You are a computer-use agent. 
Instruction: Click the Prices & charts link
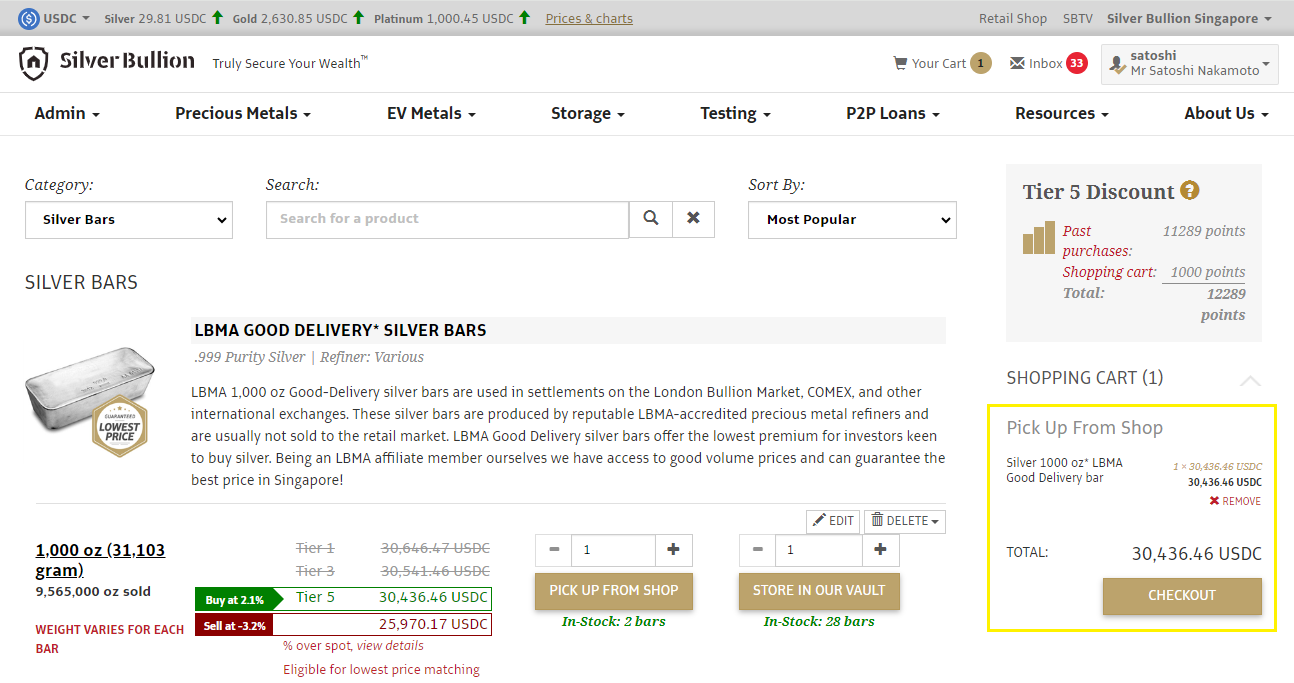pos(589,19)
